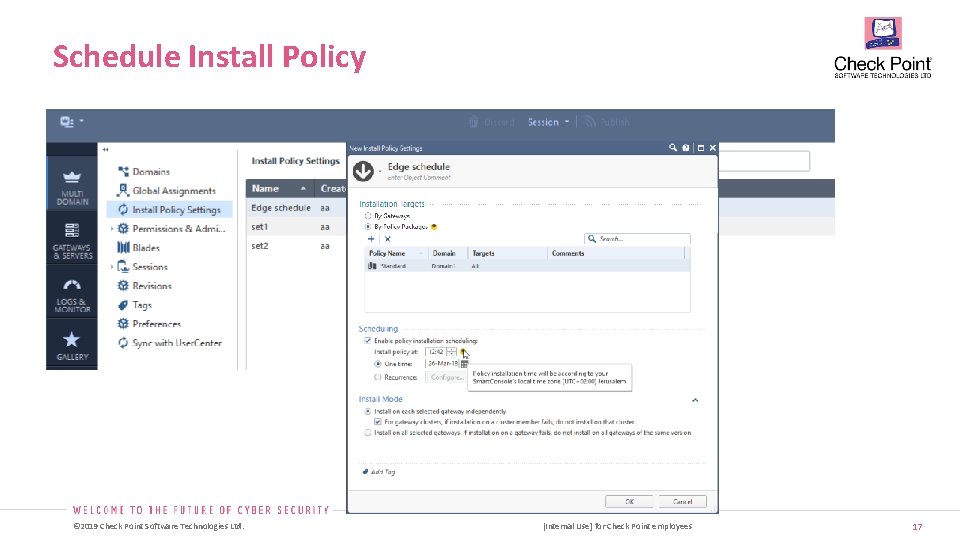Click the dialog title bar search icon

pos(673,148)
